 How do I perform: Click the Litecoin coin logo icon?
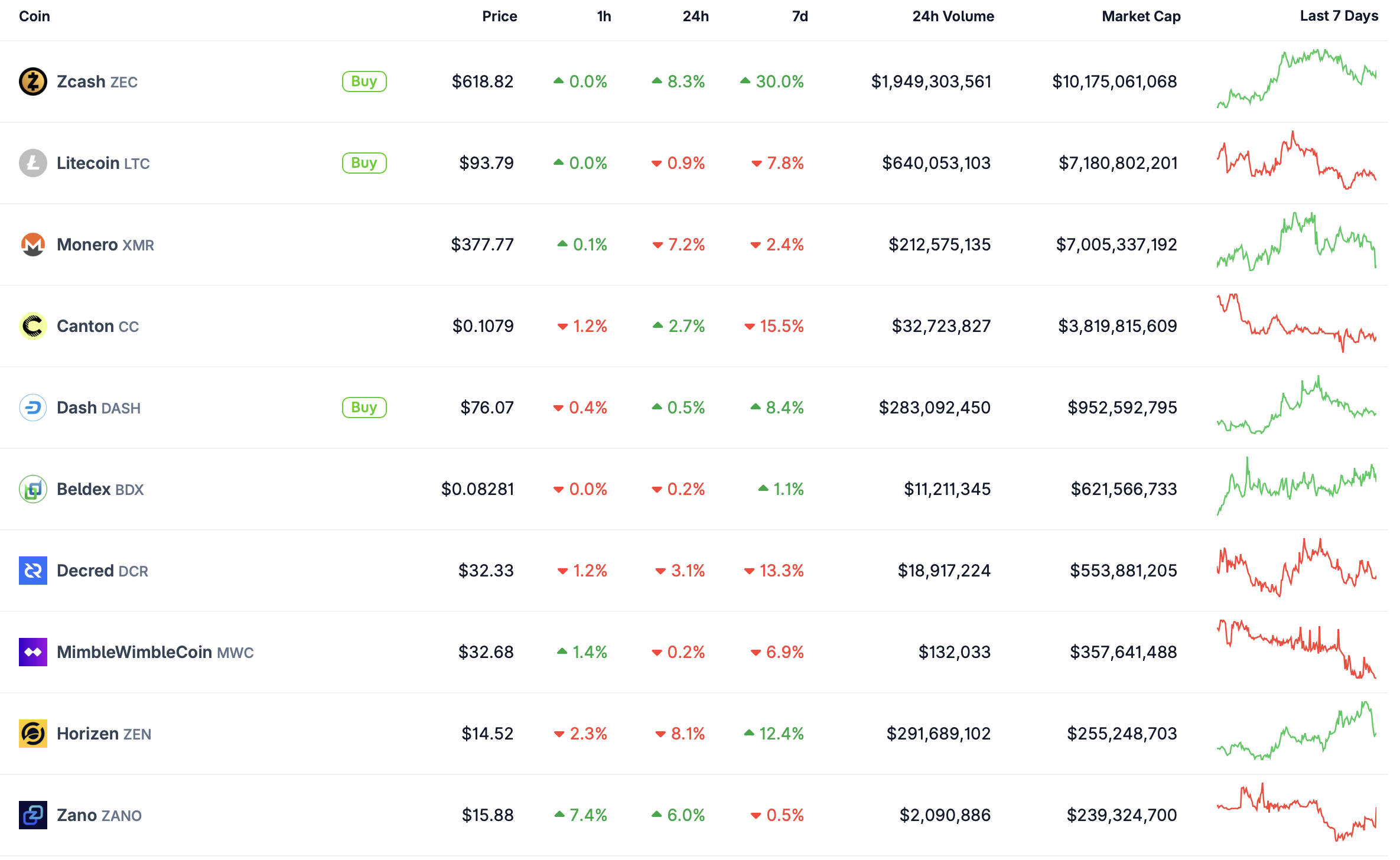coord(33,163)
